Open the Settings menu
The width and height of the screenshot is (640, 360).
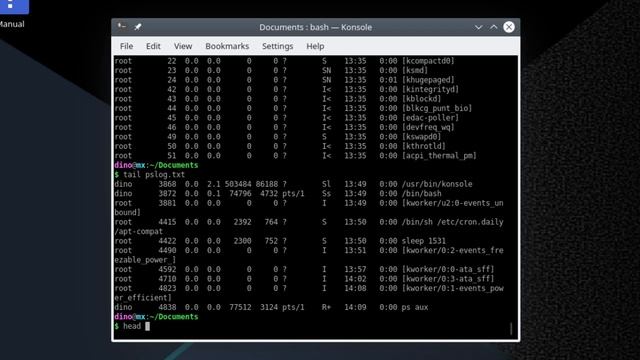click(278, 46)
